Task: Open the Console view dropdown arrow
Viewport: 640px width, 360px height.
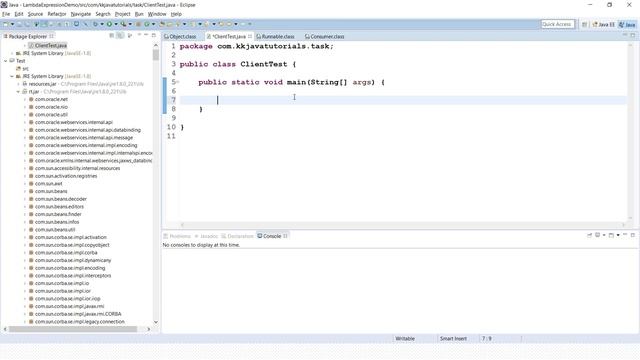Action: tap(618, 236)
